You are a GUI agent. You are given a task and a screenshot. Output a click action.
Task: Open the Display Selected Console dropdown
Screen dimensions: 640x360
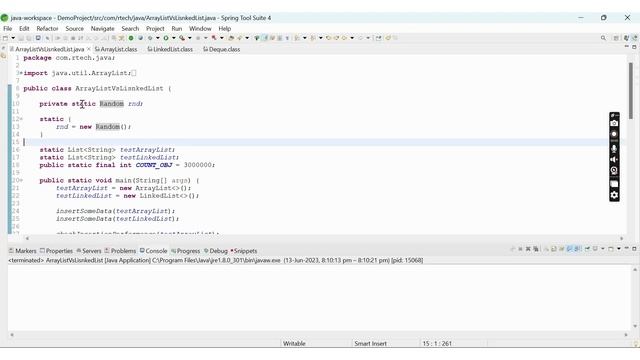(603, 249)
